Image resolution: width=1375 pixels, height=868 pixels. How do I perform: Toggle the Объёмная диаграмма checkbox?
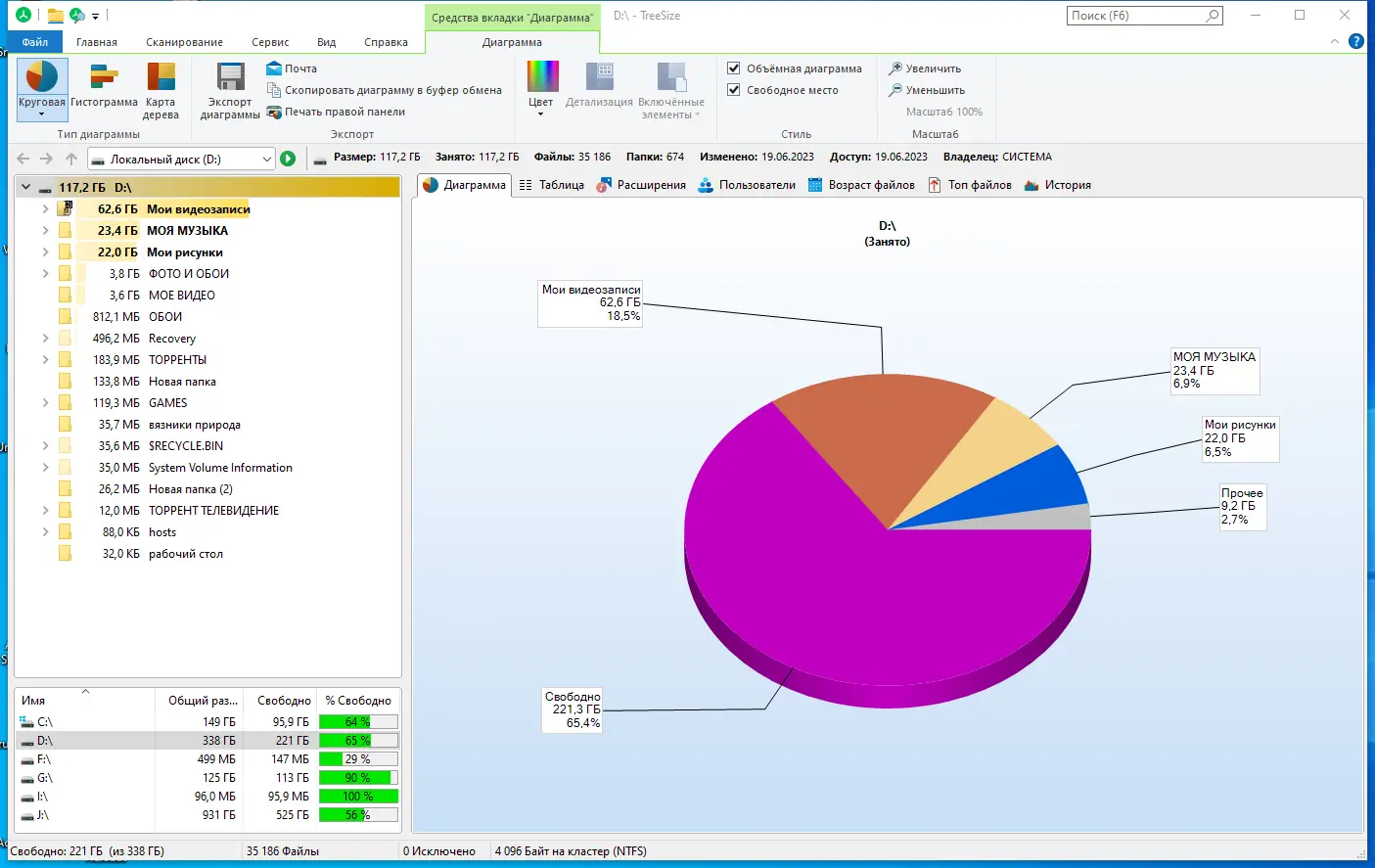click(734, 69)
